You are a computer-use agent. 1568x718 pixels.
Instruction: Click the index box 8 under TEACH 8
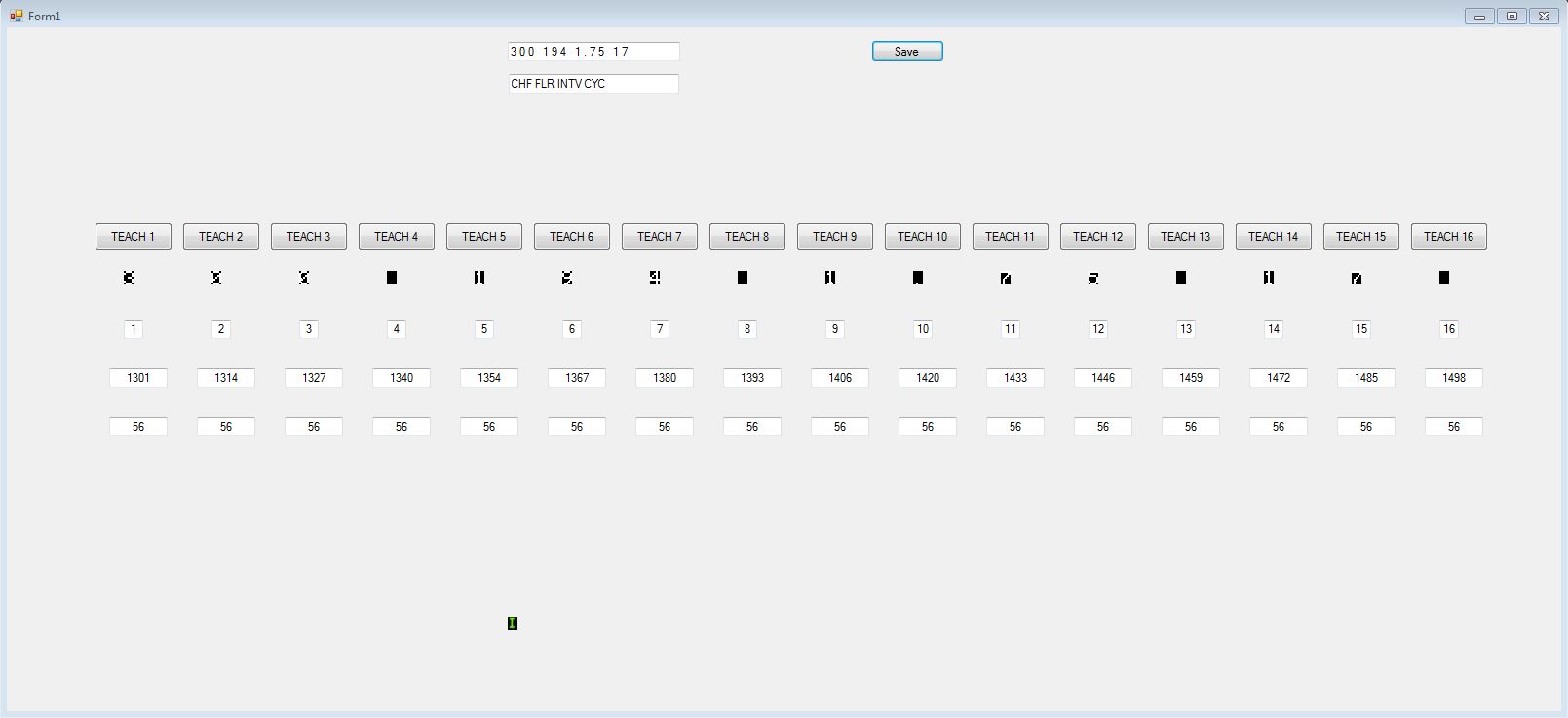(747, 329)
